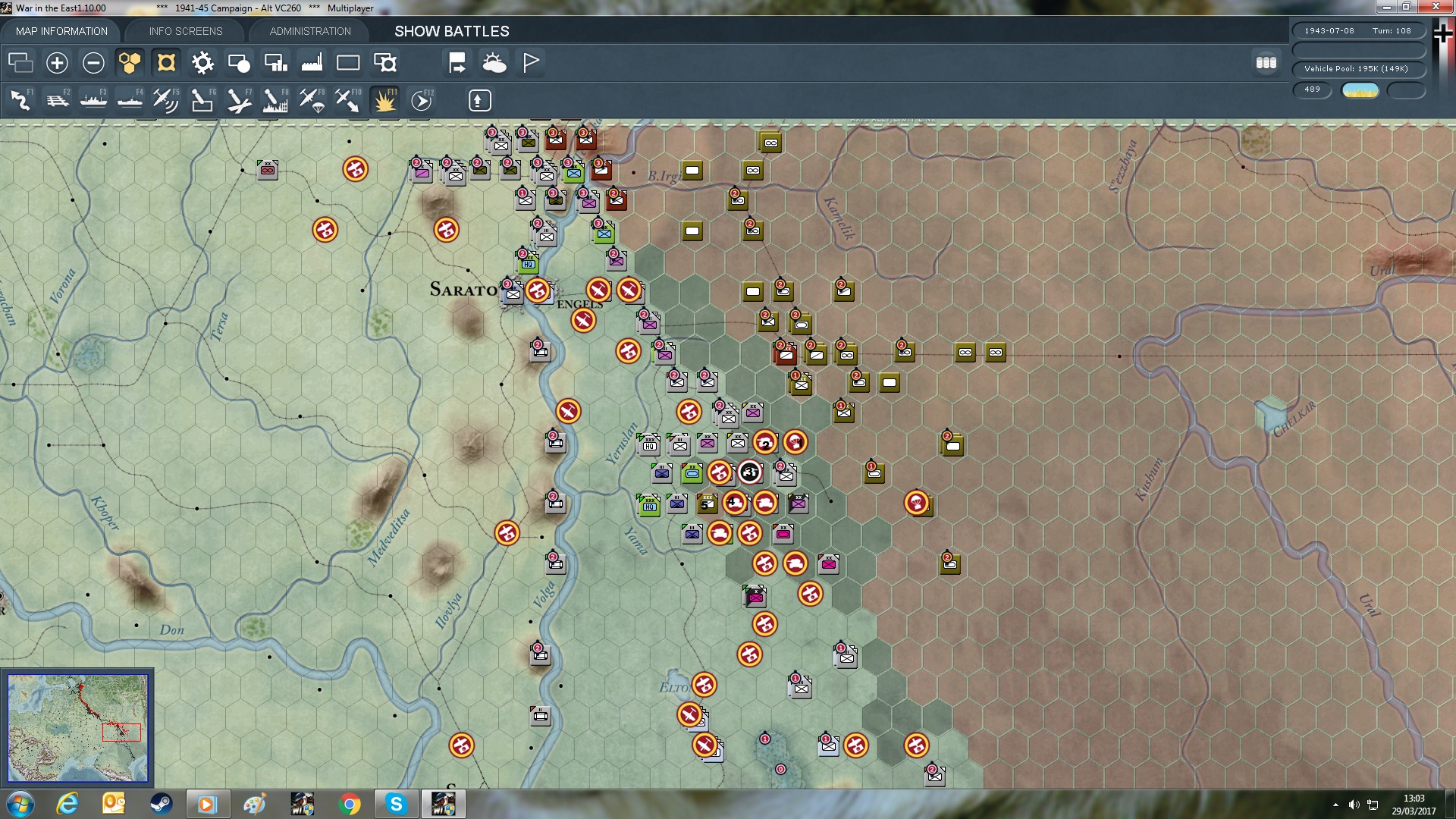Toggle fort levels gear icon
The width and height of the screenshot is (1456, 819).
(x=202, y=62)
